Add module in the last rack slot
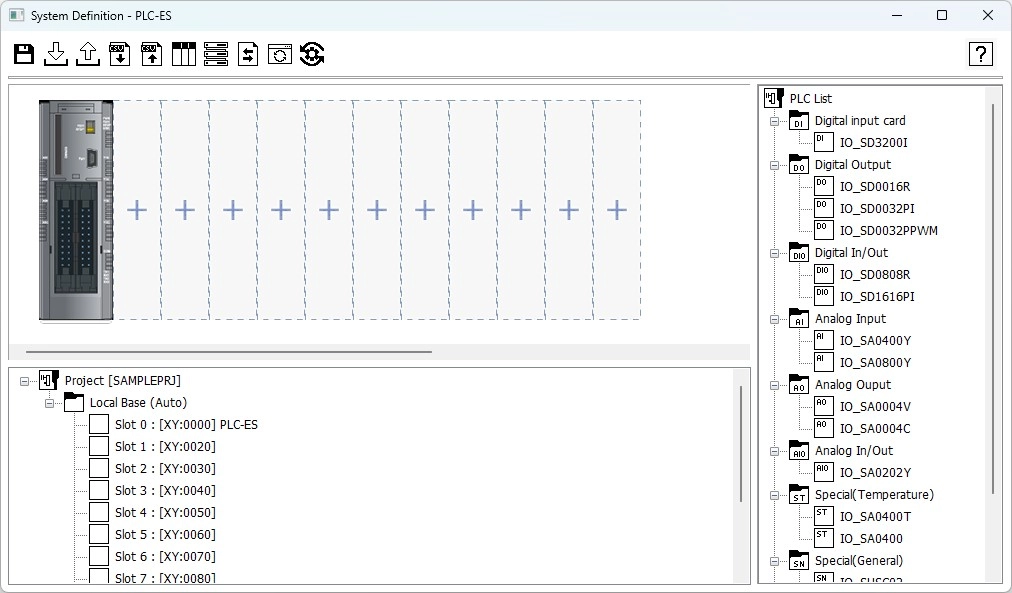 pos(617,210)
